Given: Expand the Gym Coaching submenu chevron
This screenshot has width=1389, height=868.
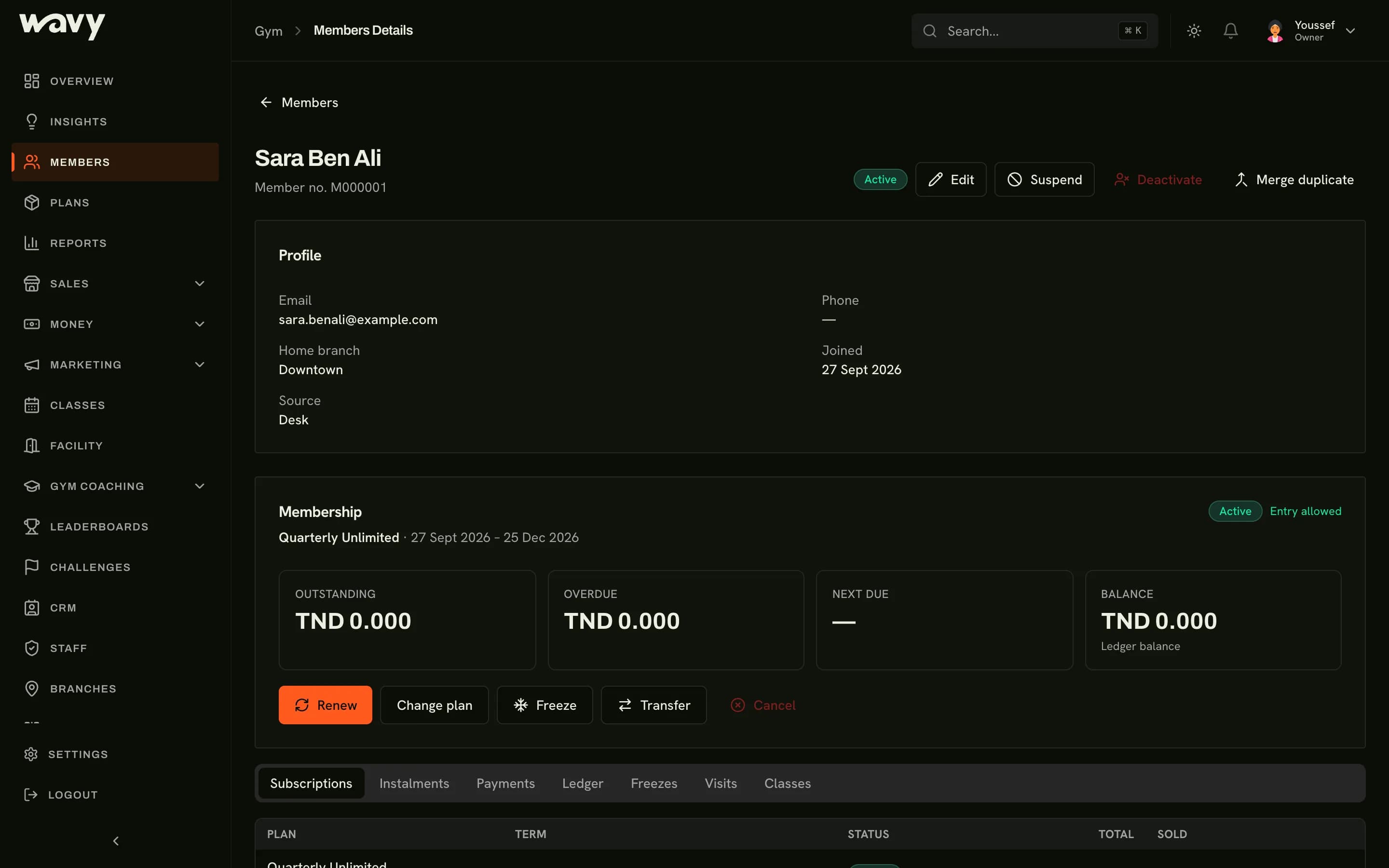Looking at the screenshot, I should (x=199, y=486).
